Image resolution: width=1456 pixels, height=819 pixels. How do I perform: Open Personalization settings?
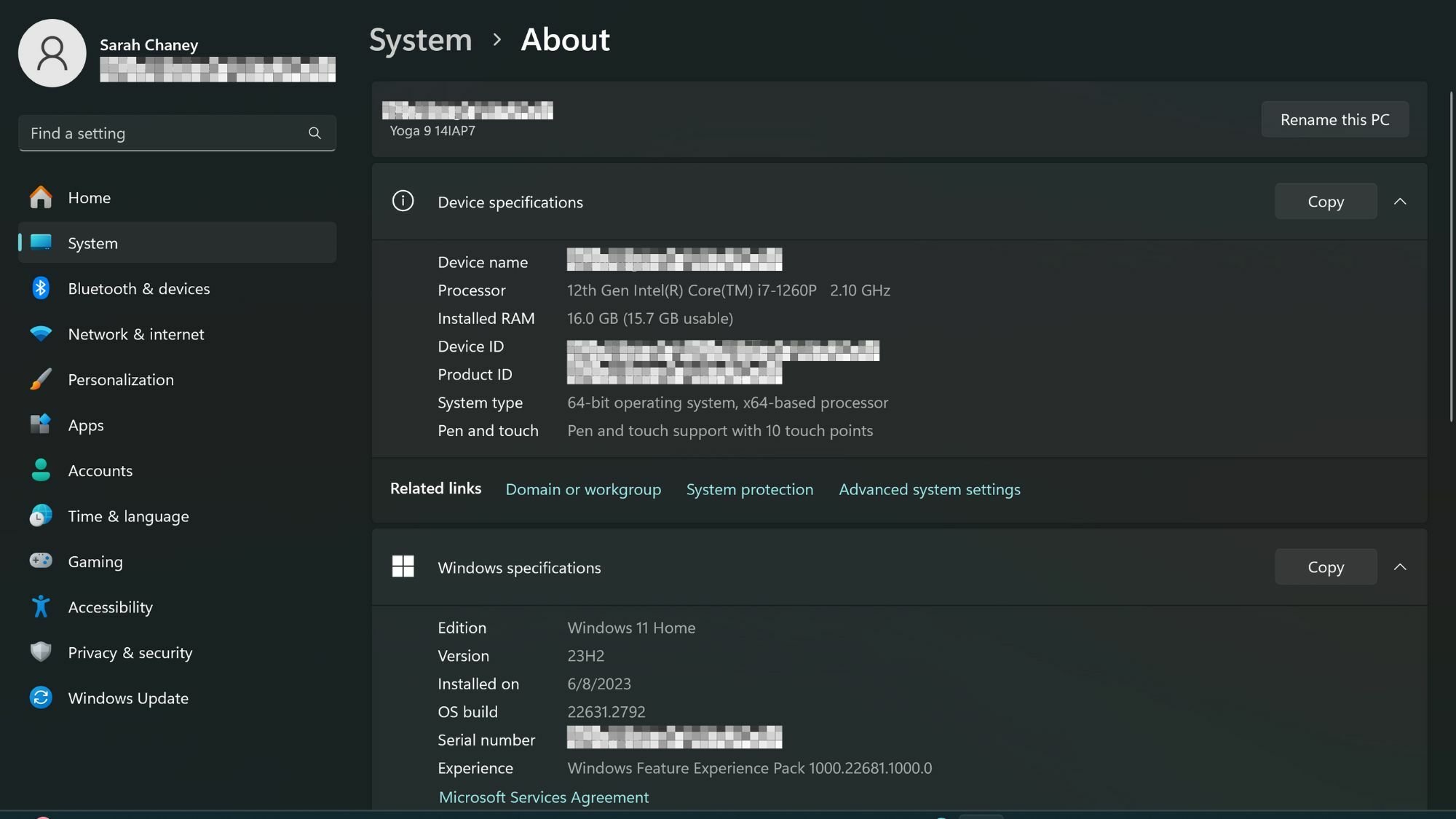click(121, 379)
